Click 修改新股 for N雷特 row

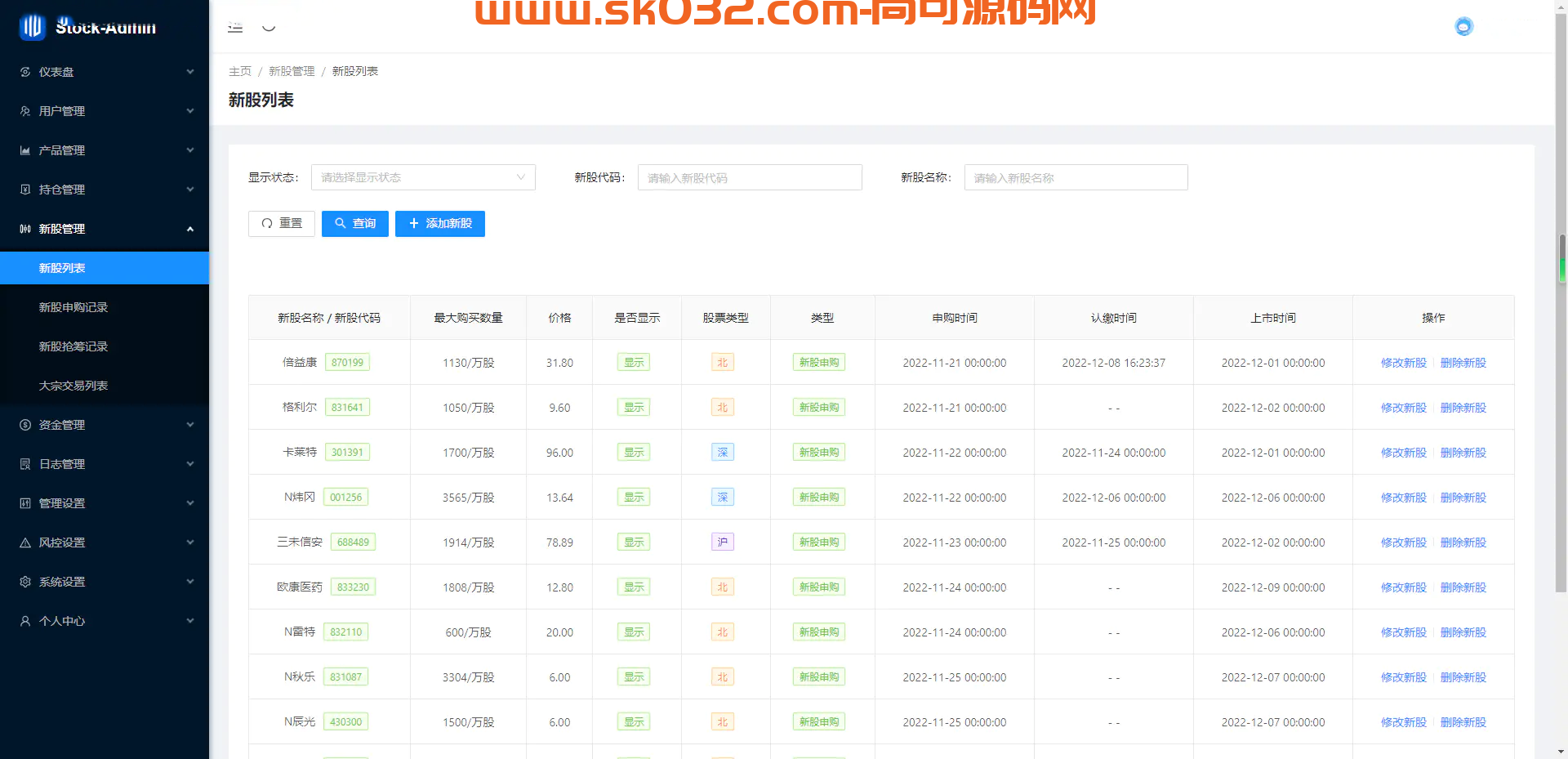coord(1403,632)
